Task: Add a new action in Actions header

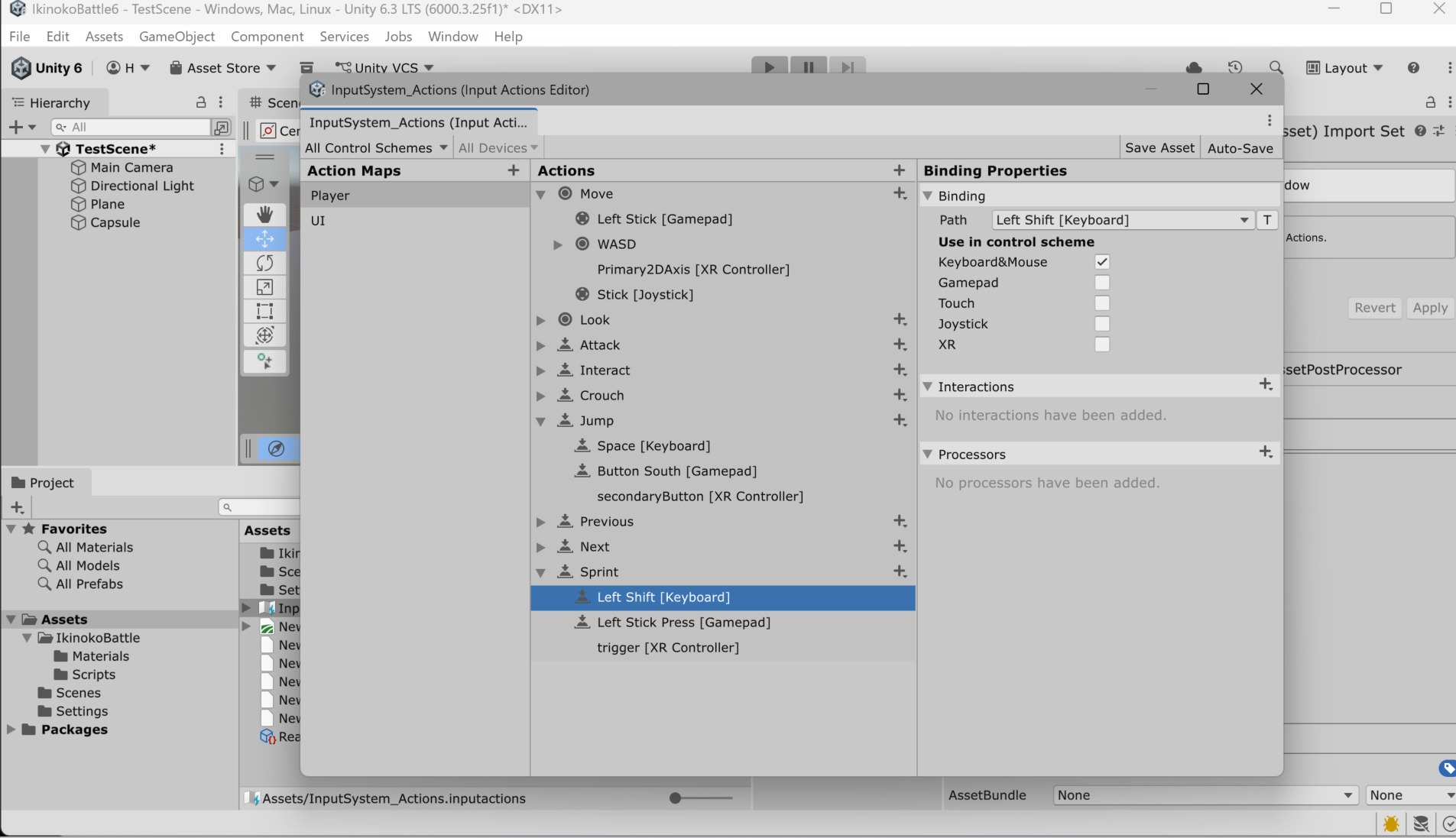Action: click(900, 170)
